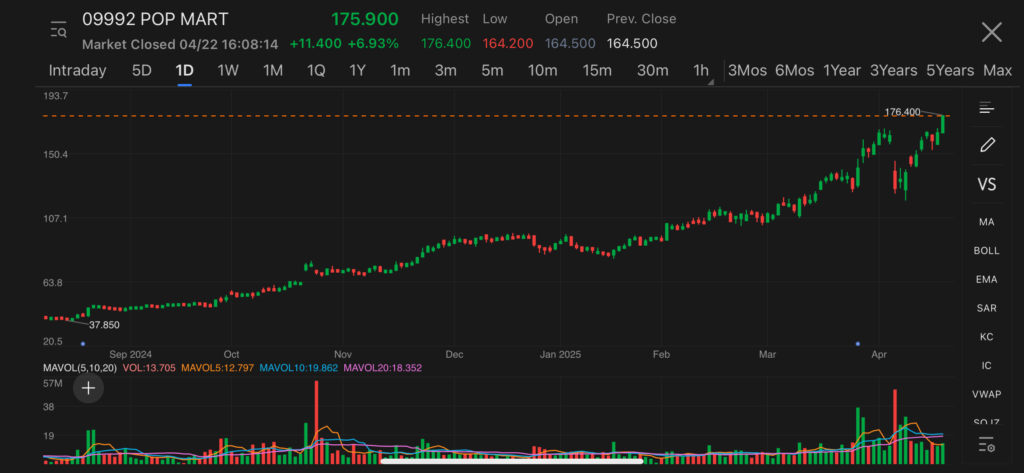Open indicator list settings icon
The width and height of the screenshot is (1024, 473).
pyautogui.click(x=987, y=445)
